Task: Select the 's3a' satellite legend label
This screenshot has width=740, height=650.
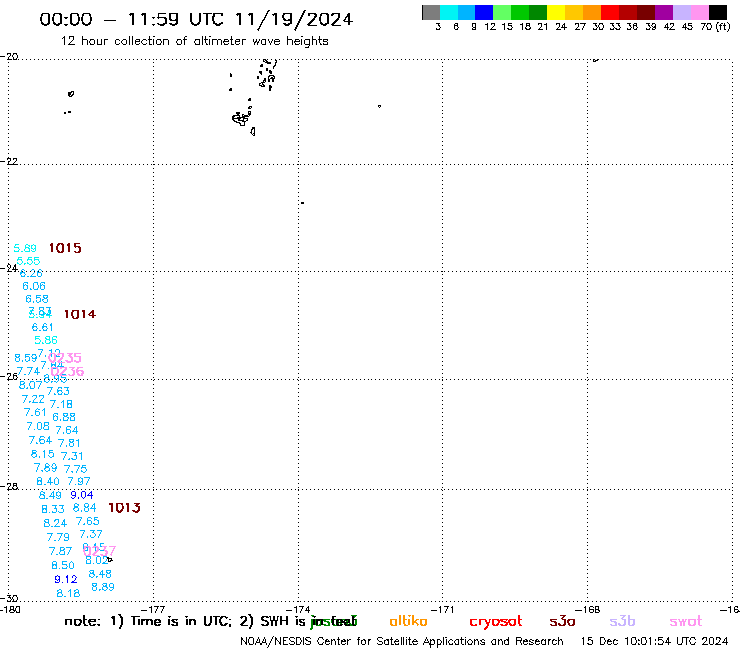Action: (x=562, y=621)
